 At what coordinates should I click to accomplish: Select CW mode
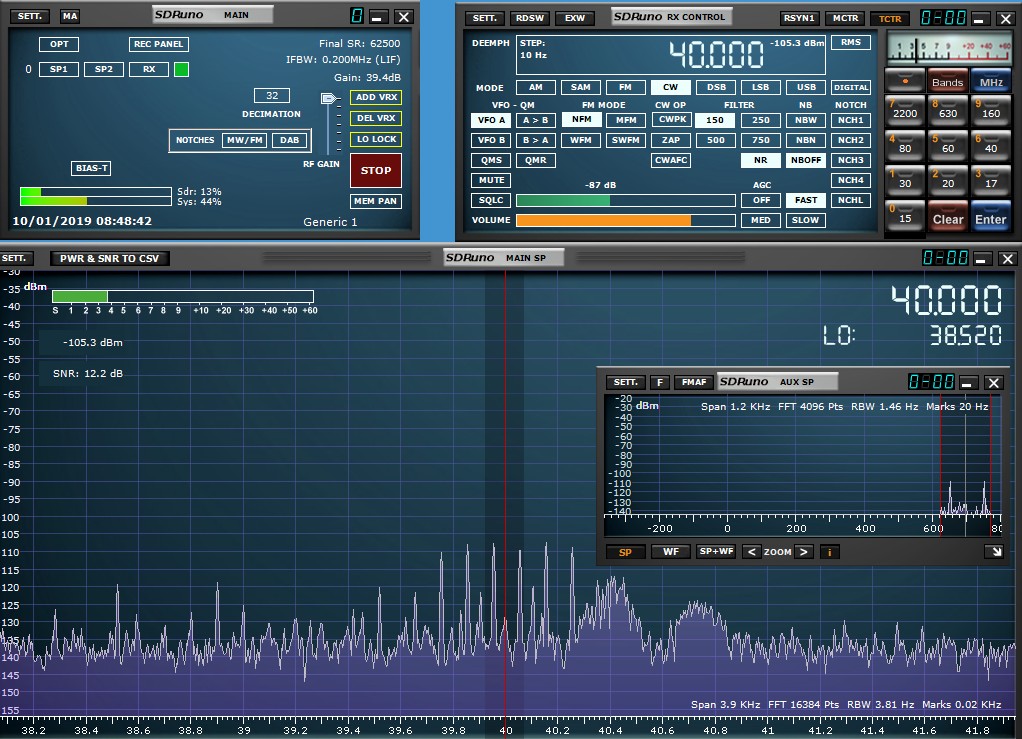[x=671, y=87]
